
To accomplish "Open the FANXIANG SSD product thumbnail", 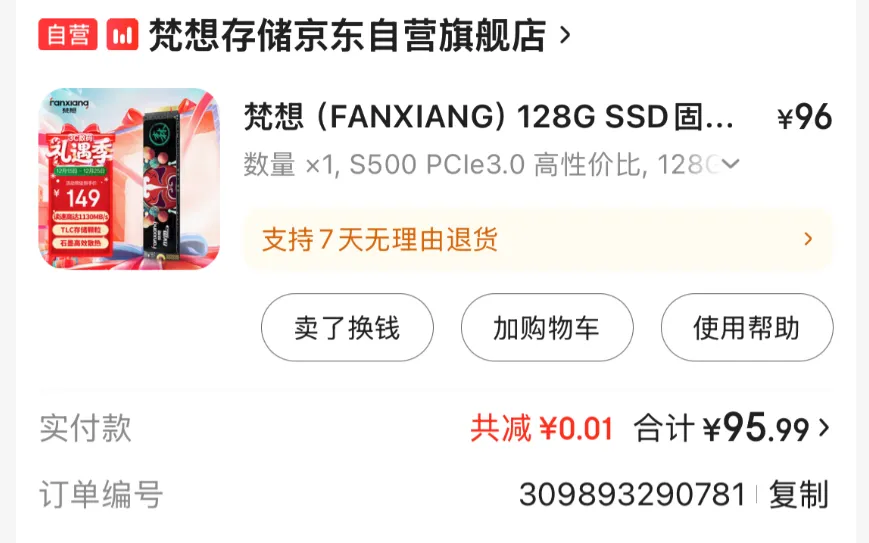I will pos(129,179).
